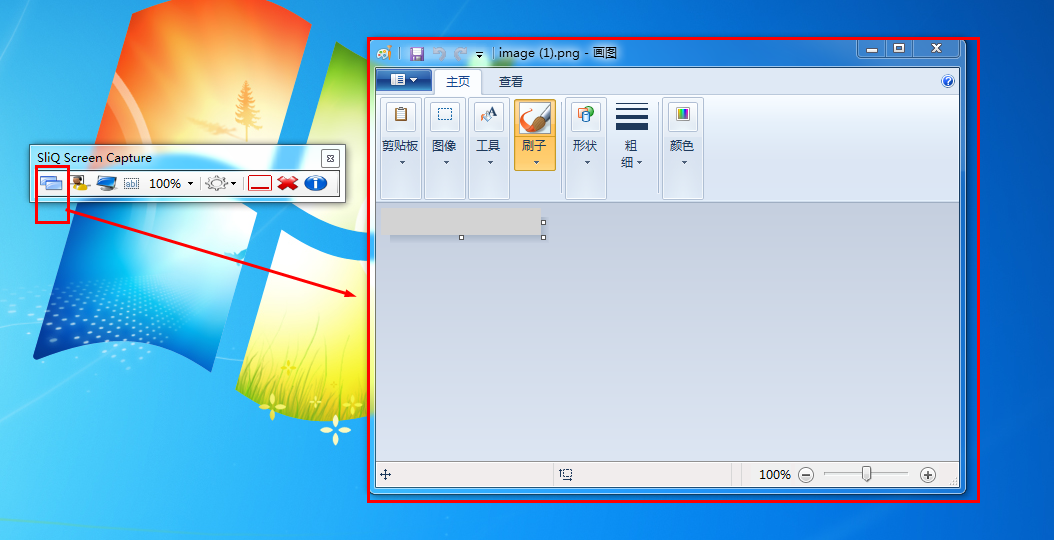Open 刷子 brush type dropdown arrow
Screen dimensions: 1054x540
point(536,162)
